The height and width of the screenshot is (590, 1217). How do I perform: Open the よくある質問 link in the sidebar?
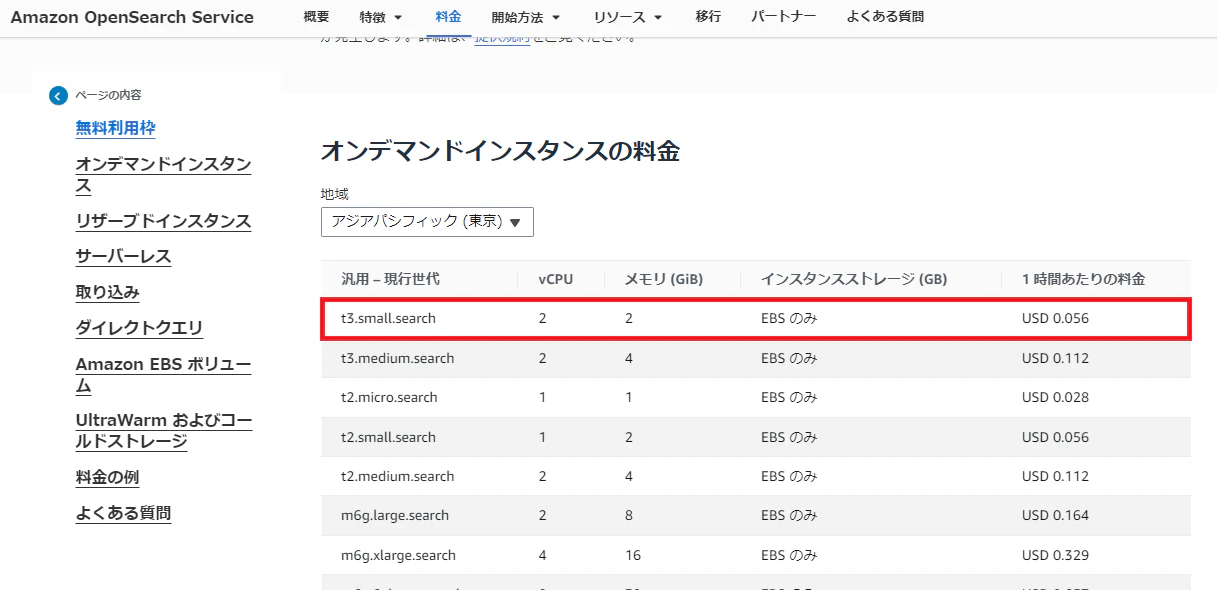tap(124, 513)
